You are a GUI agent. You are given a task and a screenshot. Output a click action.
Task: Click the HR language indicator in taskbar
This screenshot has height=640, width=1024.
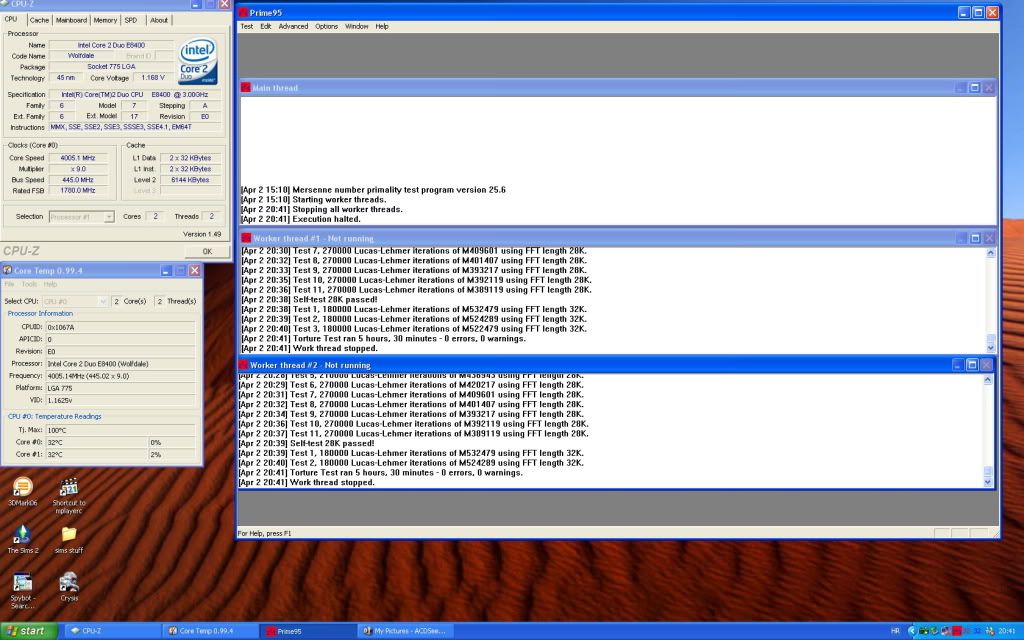coord(895,631)
